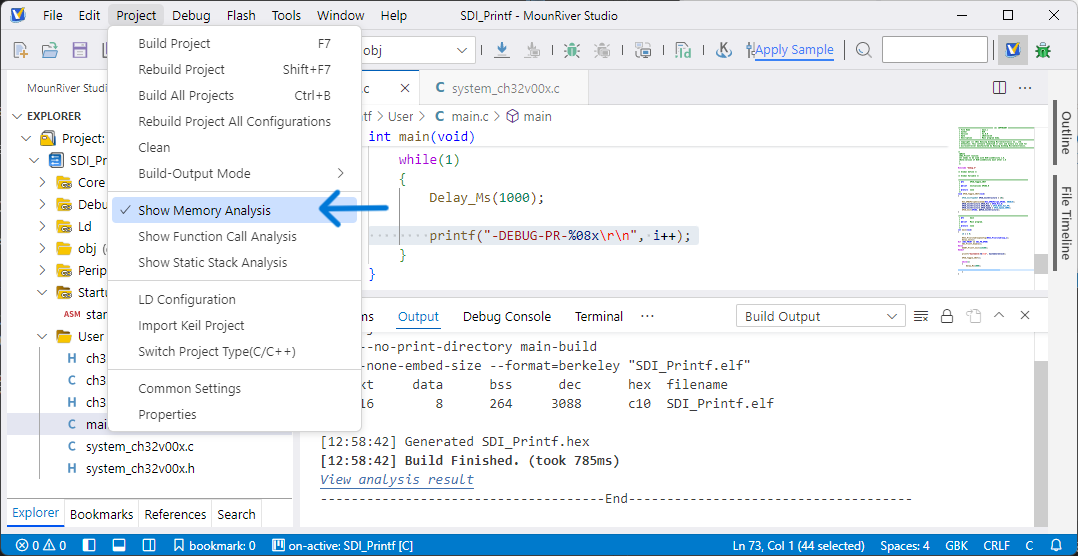The width and height of the screenshot is (1078, 556).
Task: Click the Apply Sample link
Action: (x=794, y=49)
